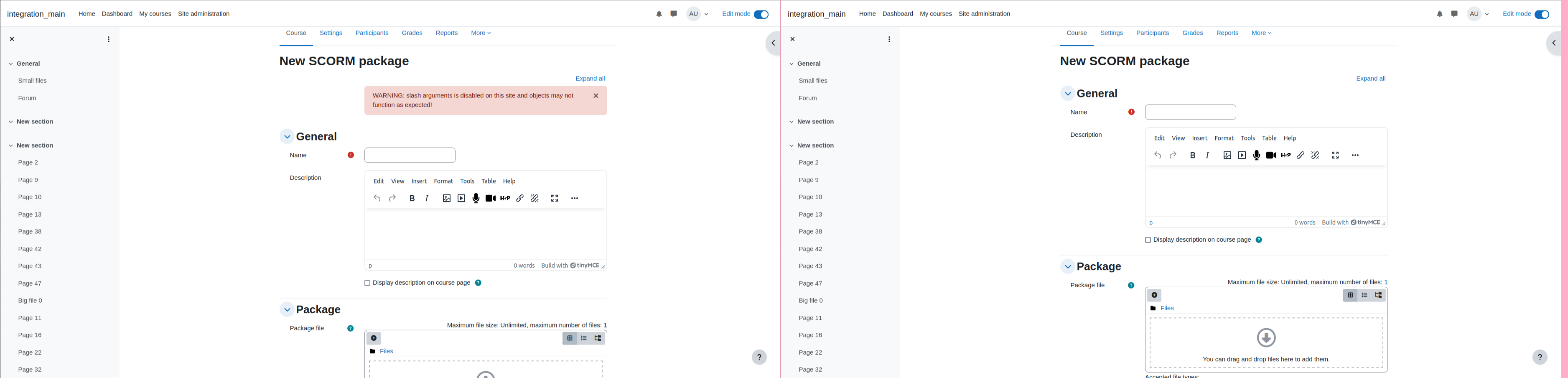
Task: Open AU user menu in left pane
Action: point(698,14)
